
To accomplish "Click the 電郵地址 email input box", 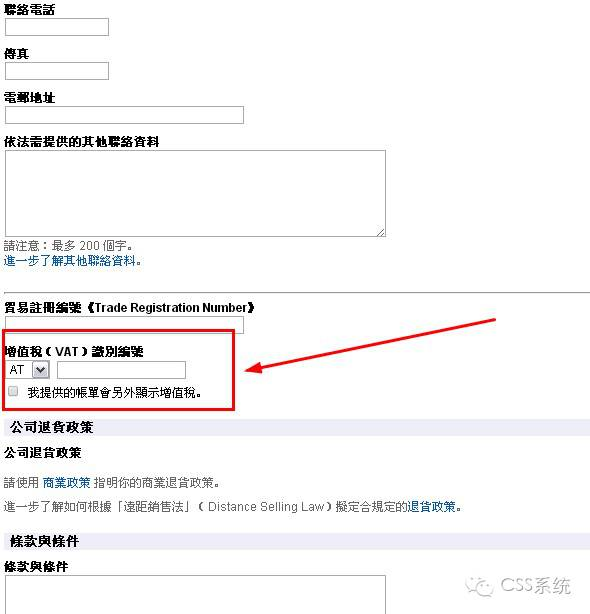I will click(x=124, y=115).
